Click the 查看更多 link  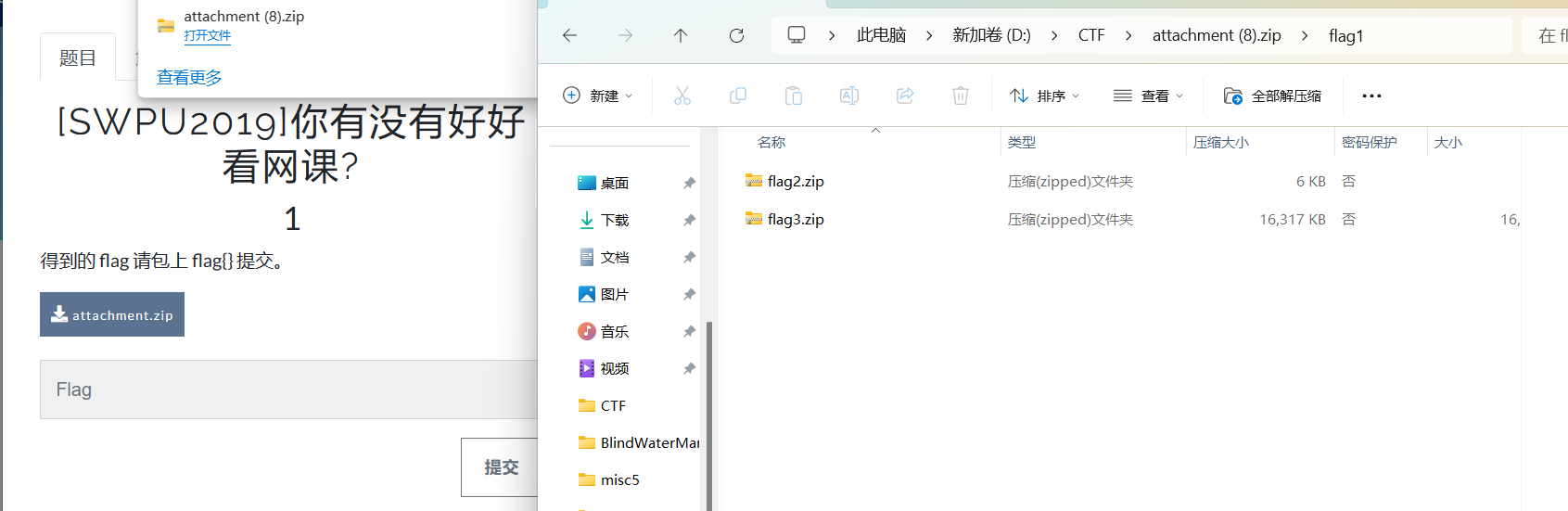189,77
